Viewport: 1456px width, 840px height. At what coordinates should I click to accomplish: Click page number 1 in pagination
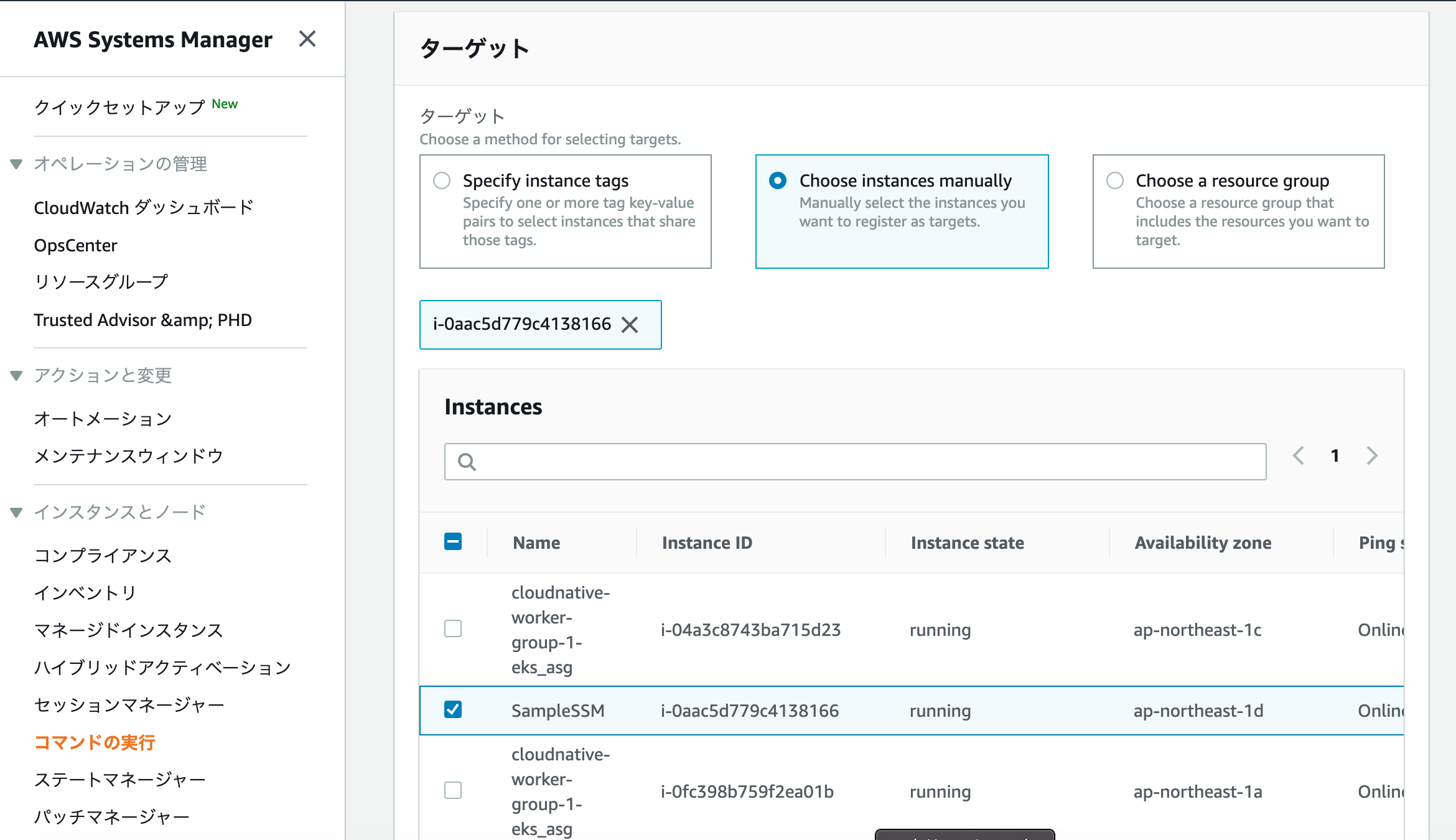1335,455
